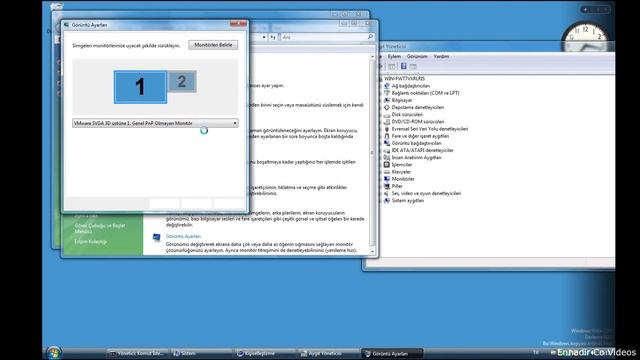Screen dimensions: 640x360
Task: Click the console tree toolbar icon left of help
Action: 392,66
